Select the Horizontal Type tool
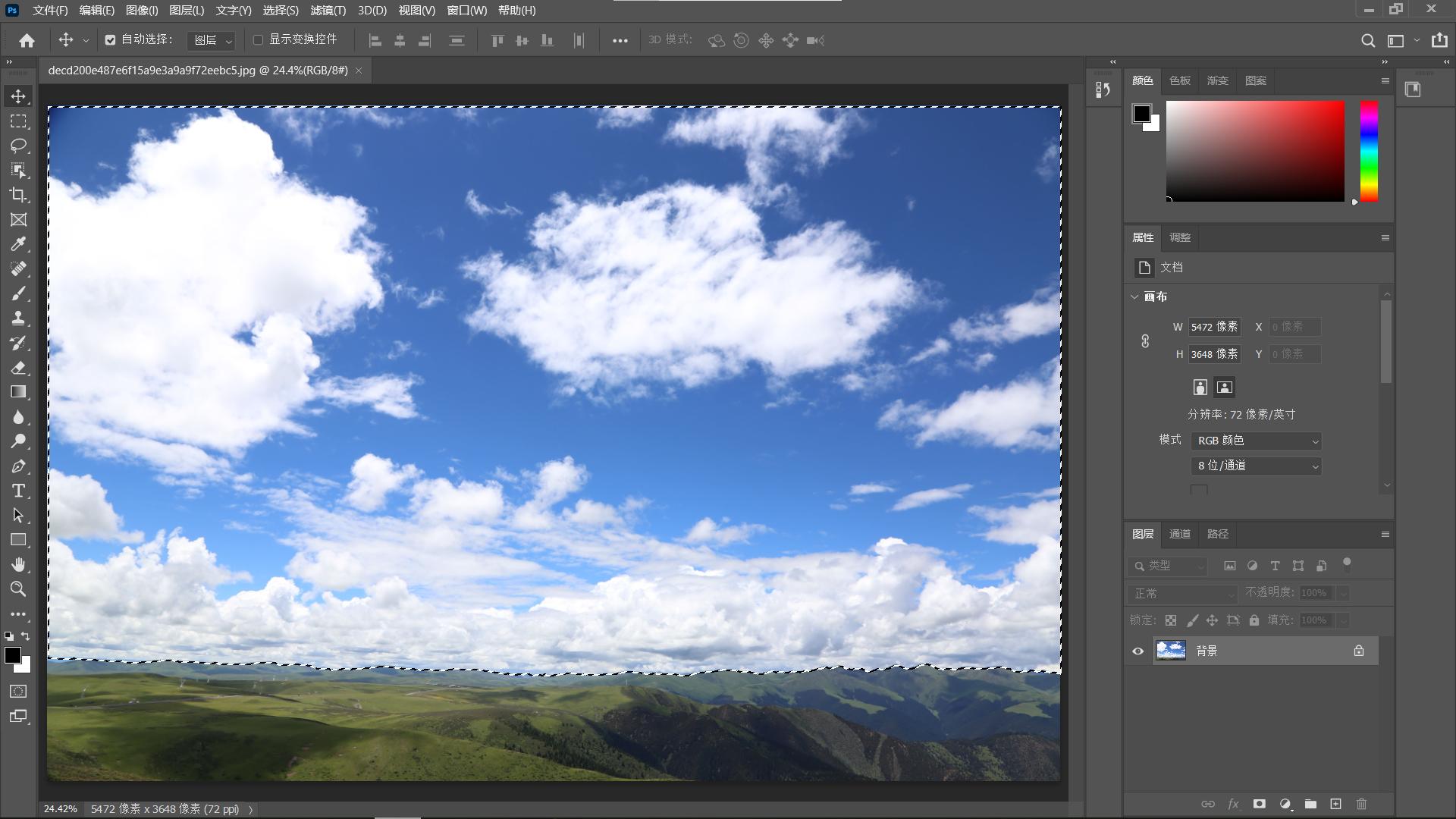 coord(19,491)
